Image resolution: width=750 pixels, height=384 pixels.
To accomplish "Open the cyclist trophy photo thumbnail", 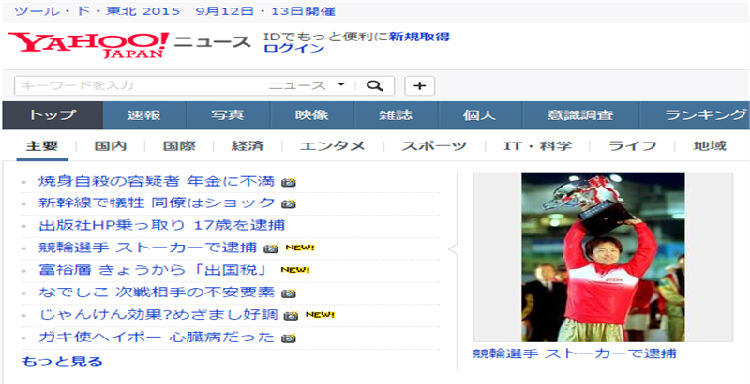I will [603, 257].
